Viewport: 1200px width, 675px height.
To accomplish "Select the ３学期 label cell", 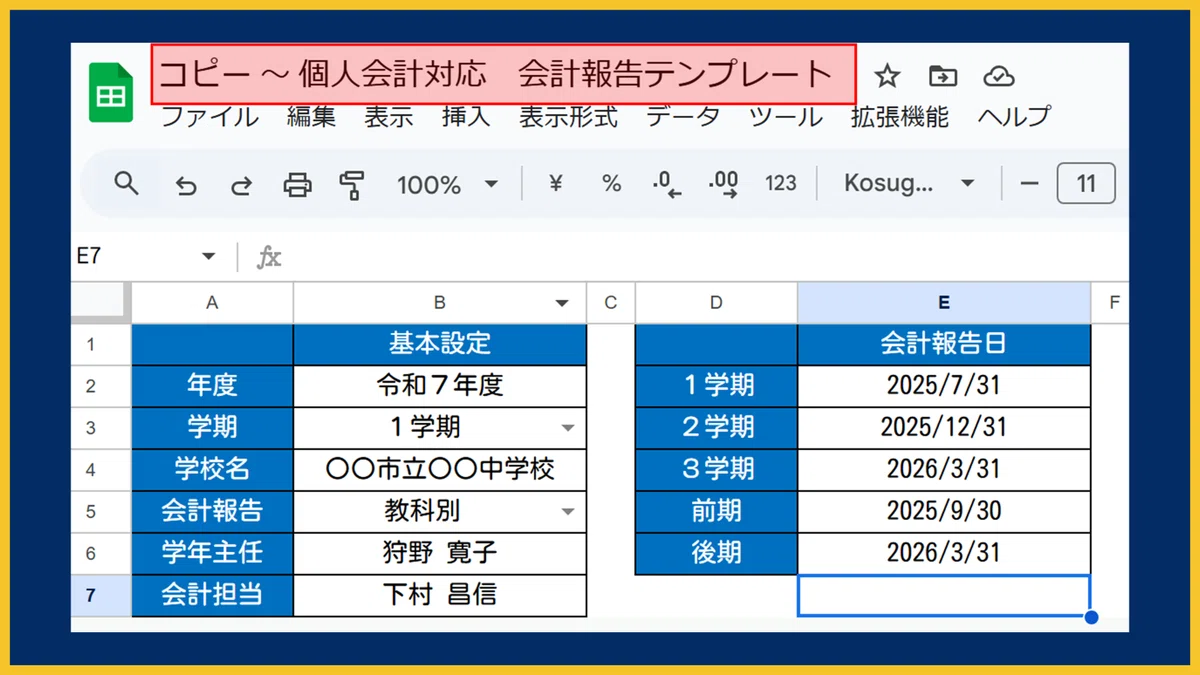I will 716,470.
